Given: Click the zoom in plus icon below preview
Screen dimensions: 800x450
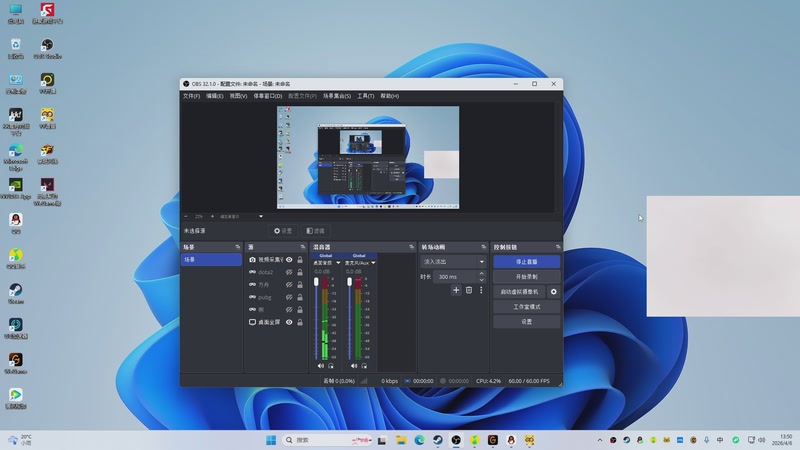Looking at the screenshot, I should [x=211, y=216].
